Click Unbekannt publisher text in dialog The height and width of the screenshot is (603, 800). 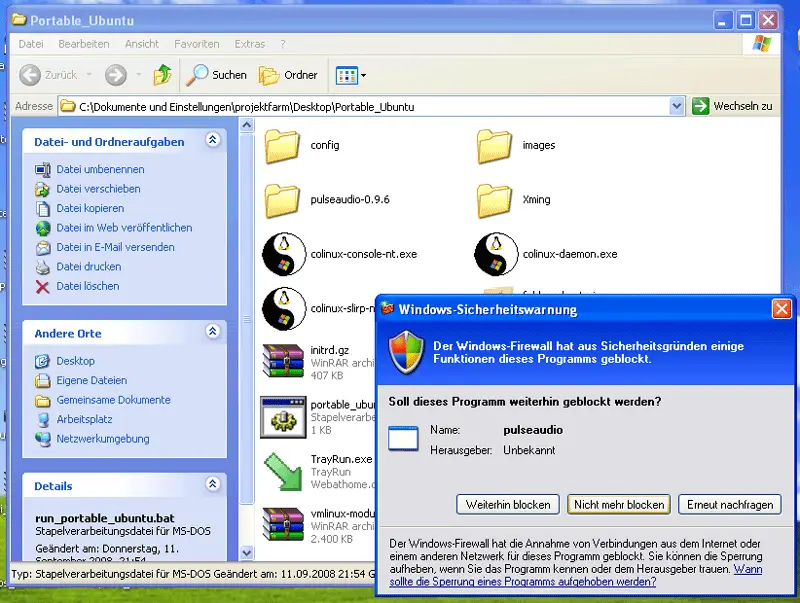coord(529,450)
